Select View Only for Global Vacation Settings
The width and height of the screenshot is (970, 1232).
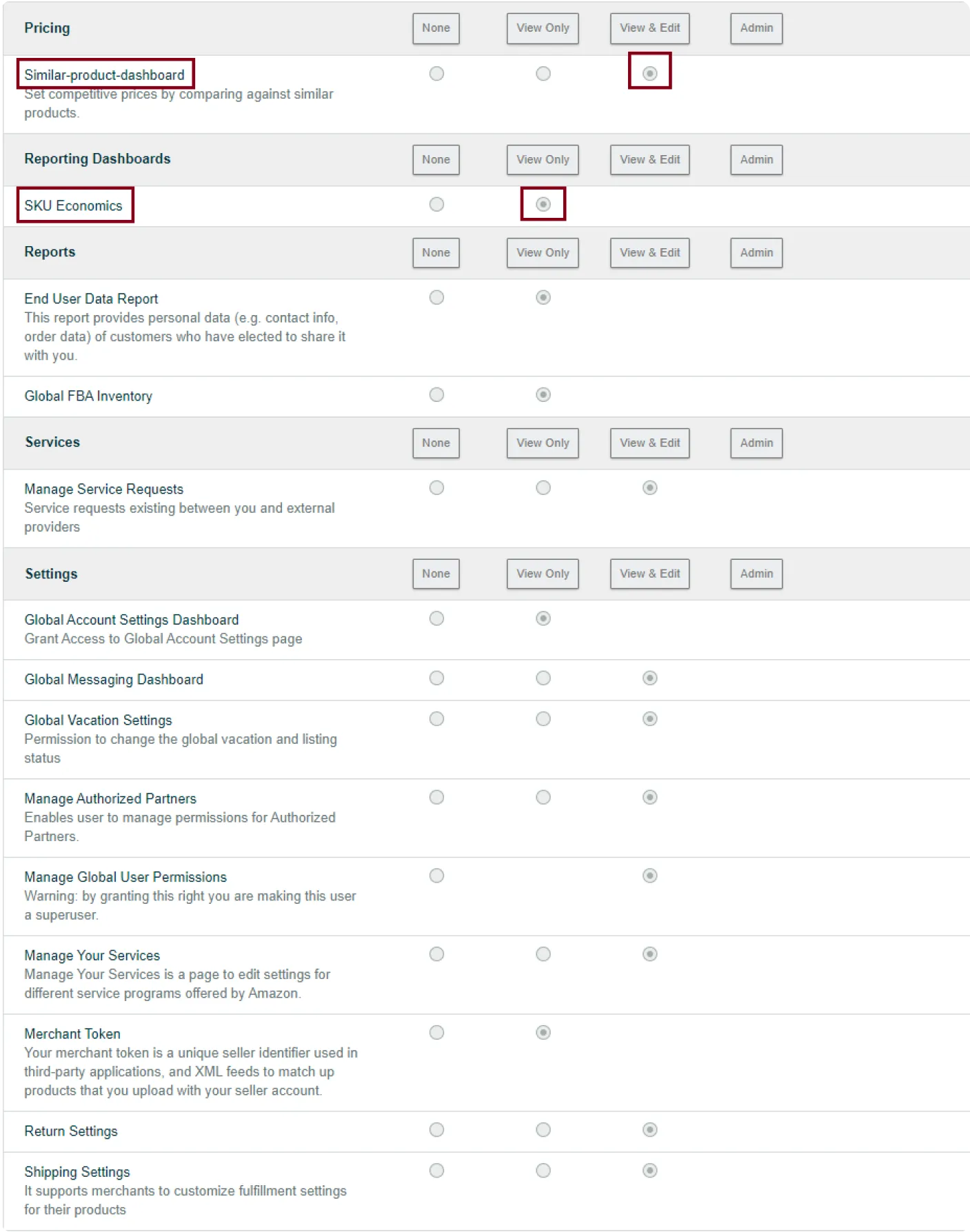pos(543,718)
